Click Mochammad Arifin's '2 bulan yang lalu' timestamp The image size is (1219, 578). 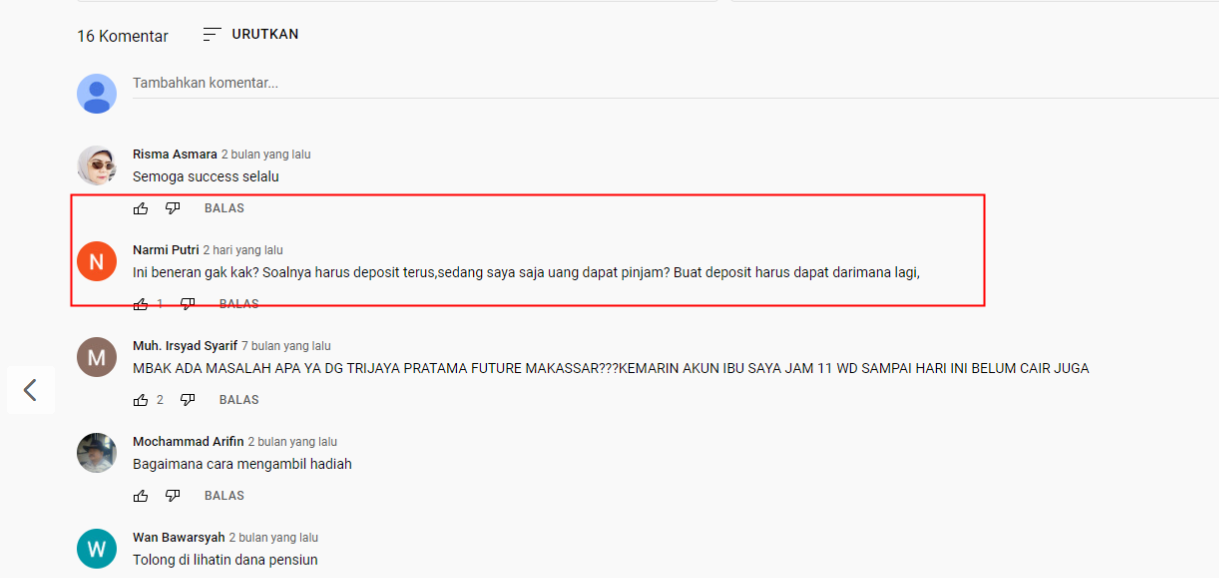tap(293, 442)
